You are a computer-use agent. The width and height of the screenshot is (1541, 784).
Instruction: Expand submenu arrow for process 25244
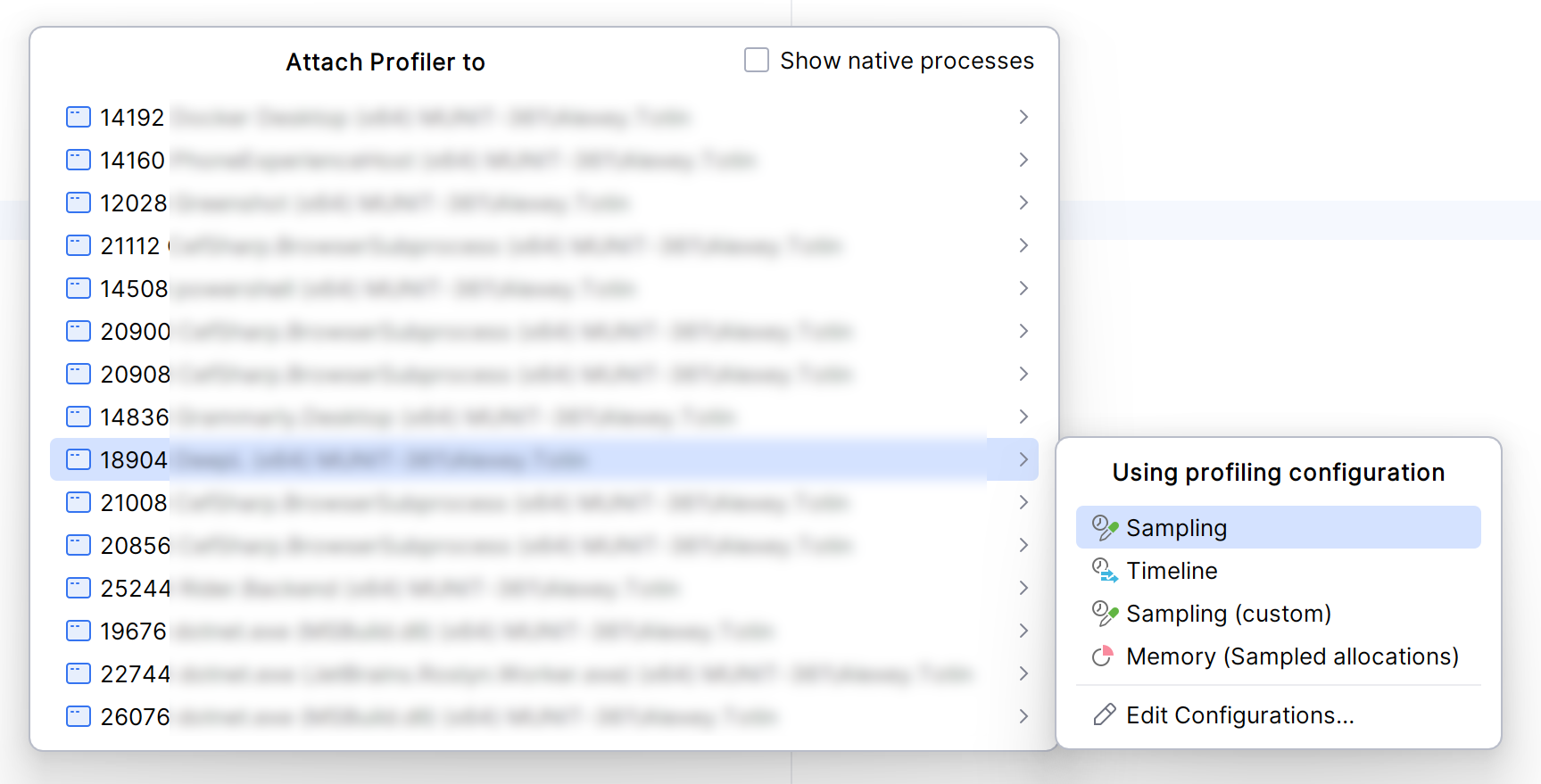click(x=1023, y=588)
